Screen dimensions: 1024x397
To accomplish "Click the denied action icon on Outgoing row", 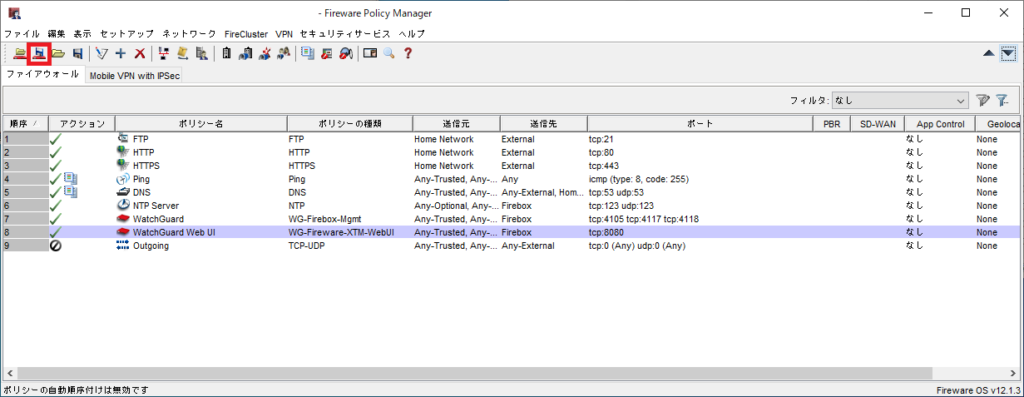I will 56,246.
